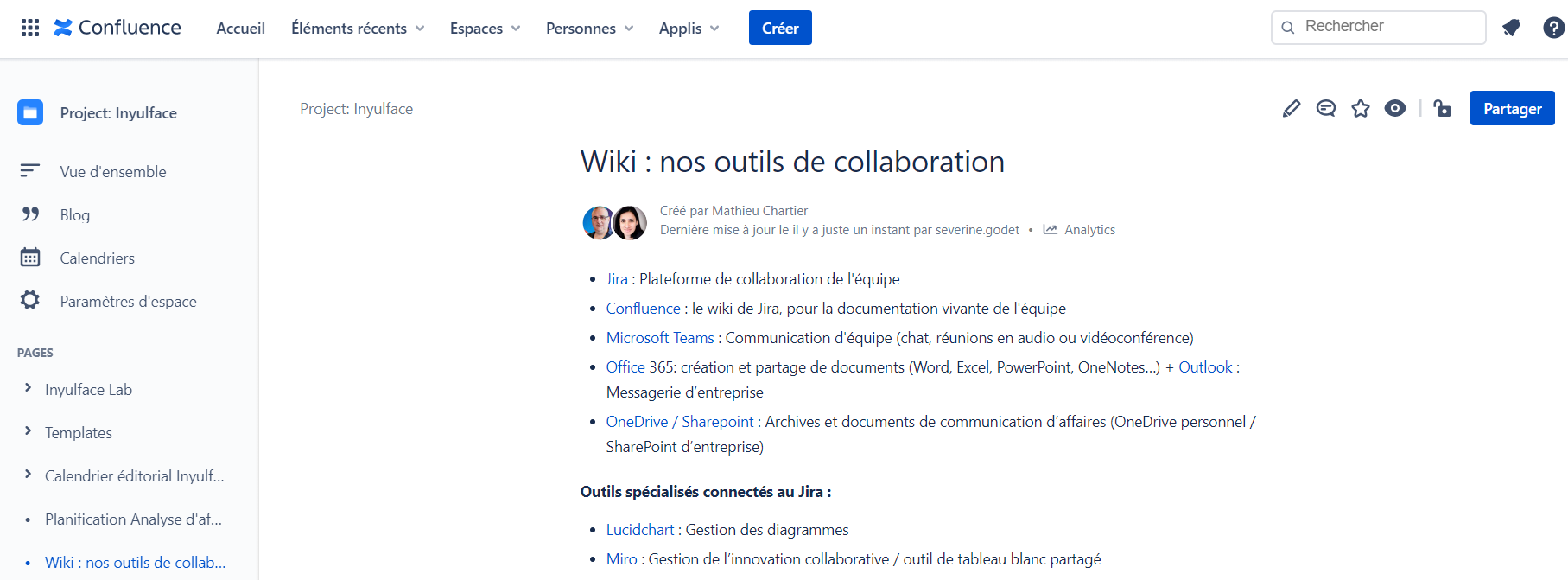Open Personnes dropdown menu

pos(590,29)
